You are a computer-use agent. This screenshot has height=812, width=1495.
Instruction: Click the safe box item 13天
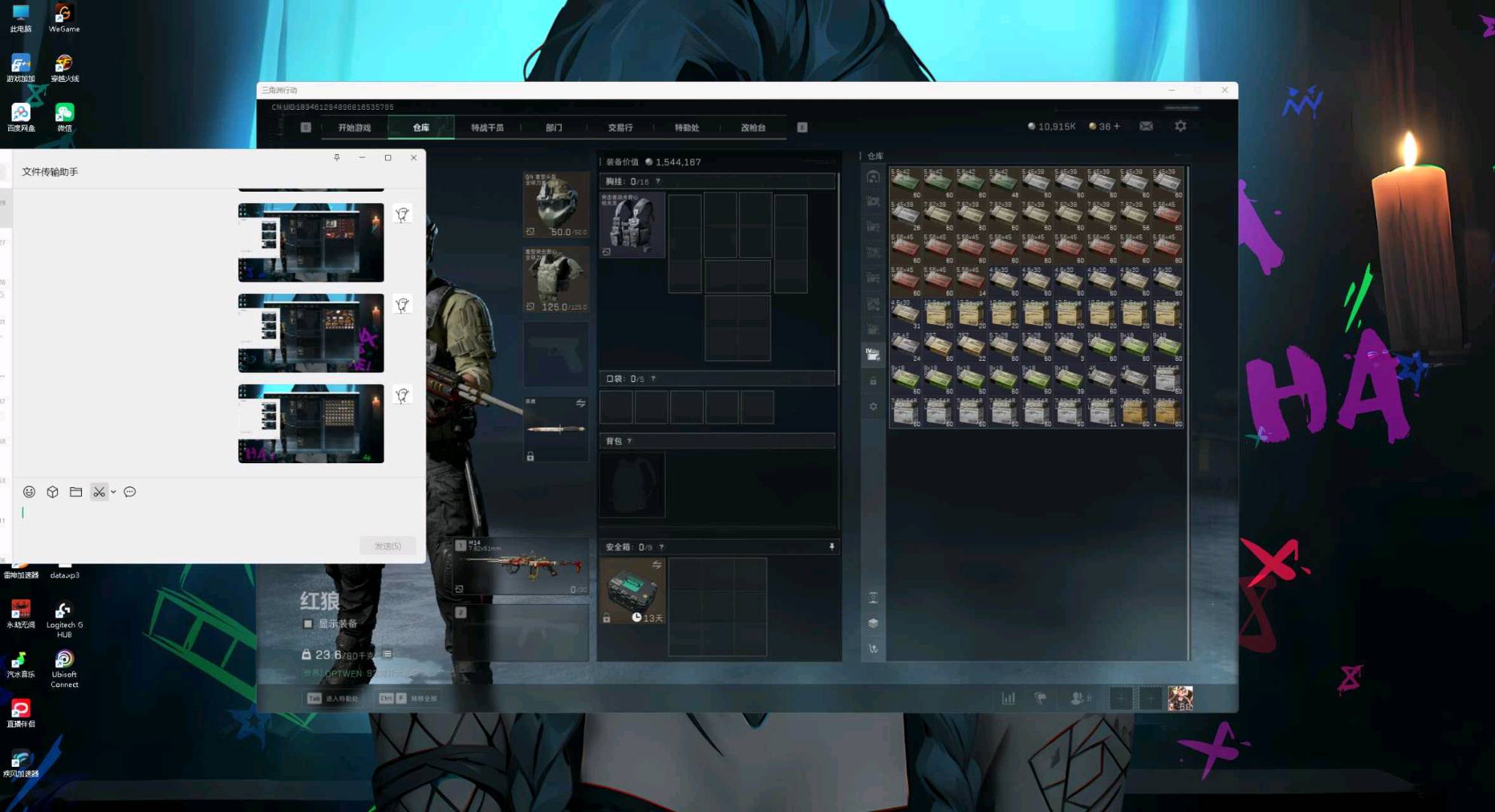(x=632, y=591)
